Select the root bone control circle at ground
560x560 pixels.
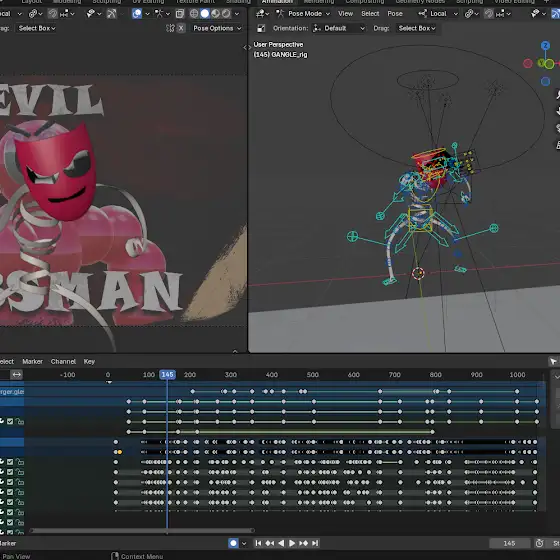[x=418, y=273]
